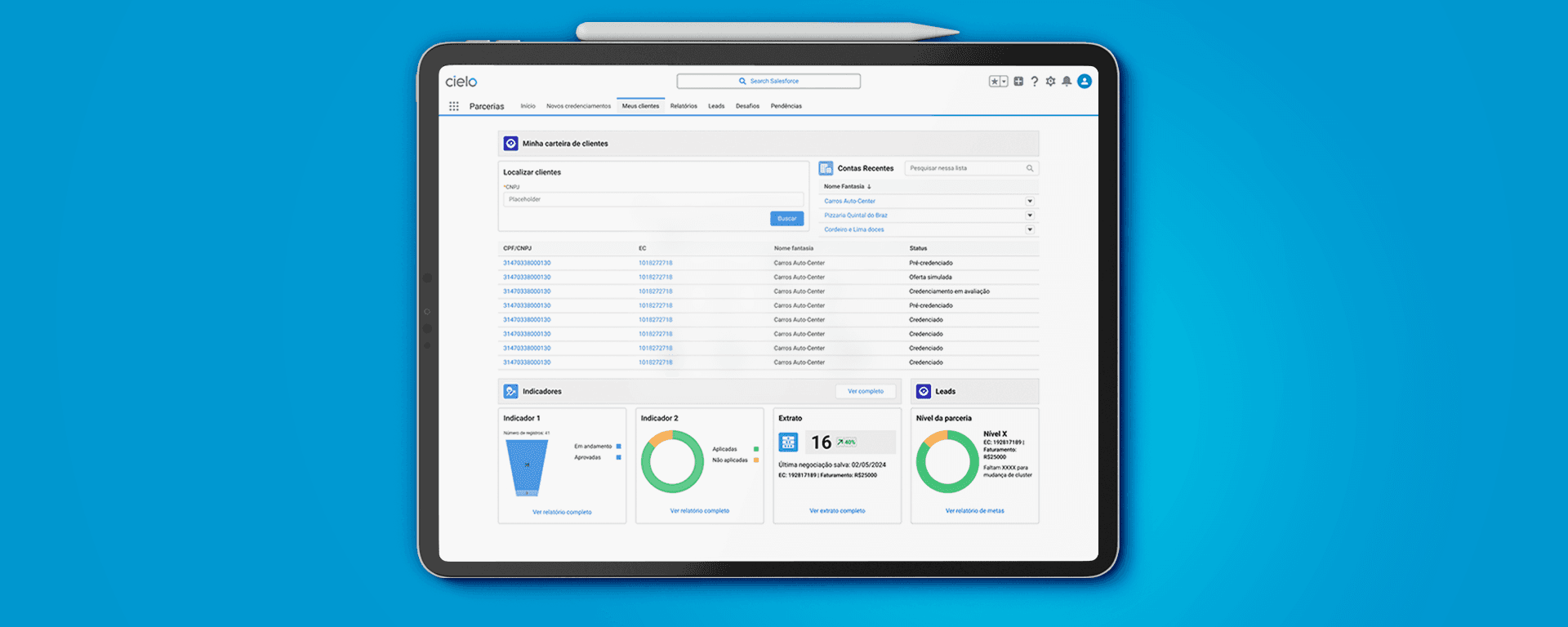Click the Oferta simulada status cell
The width and height of the screenshot is (1568, 627).
(x=930, y=278)
